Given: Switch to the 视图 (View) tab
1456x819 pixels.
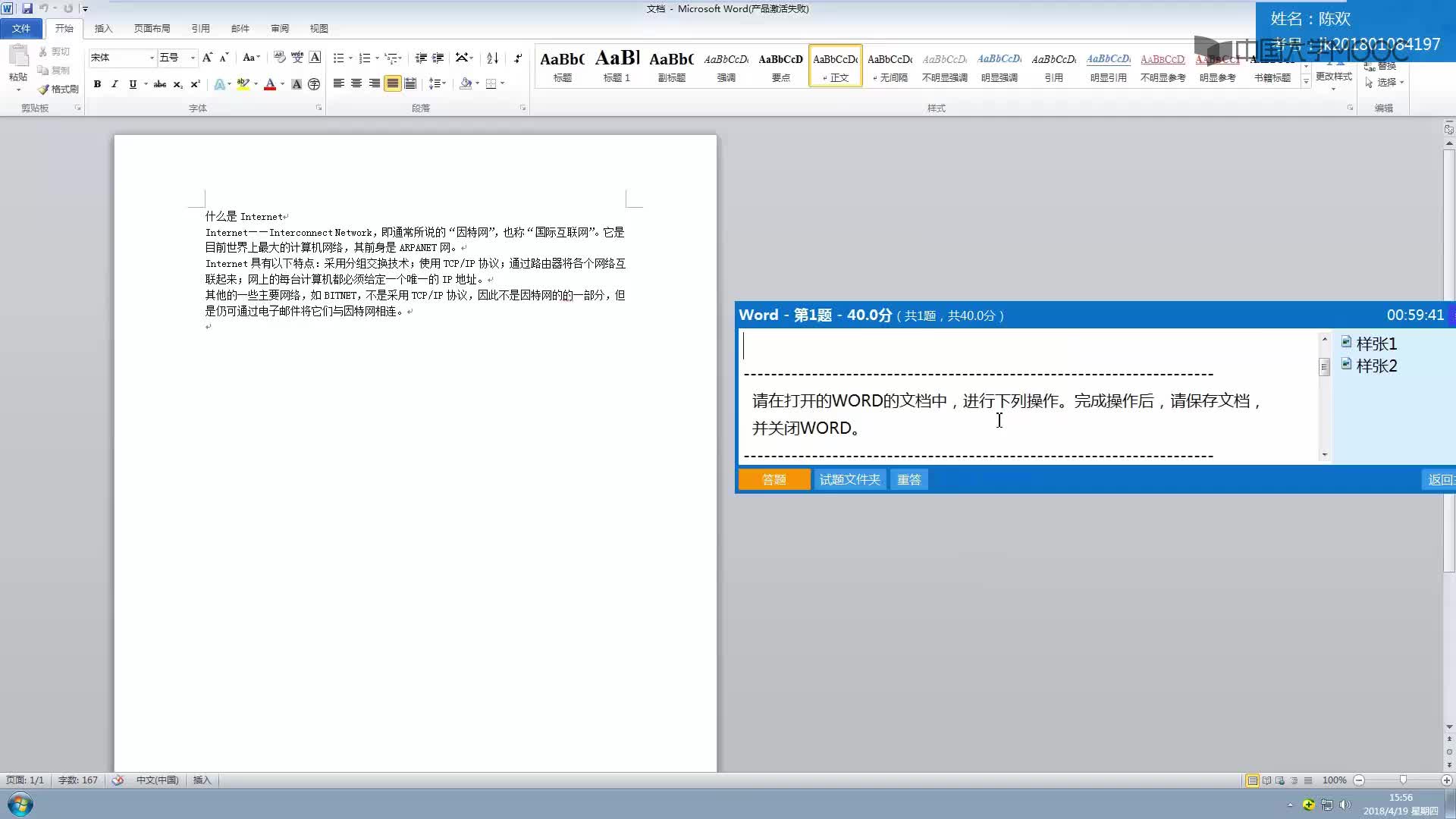Looking at the screenshot, I should pyautogui.click(x=318, y=29).
